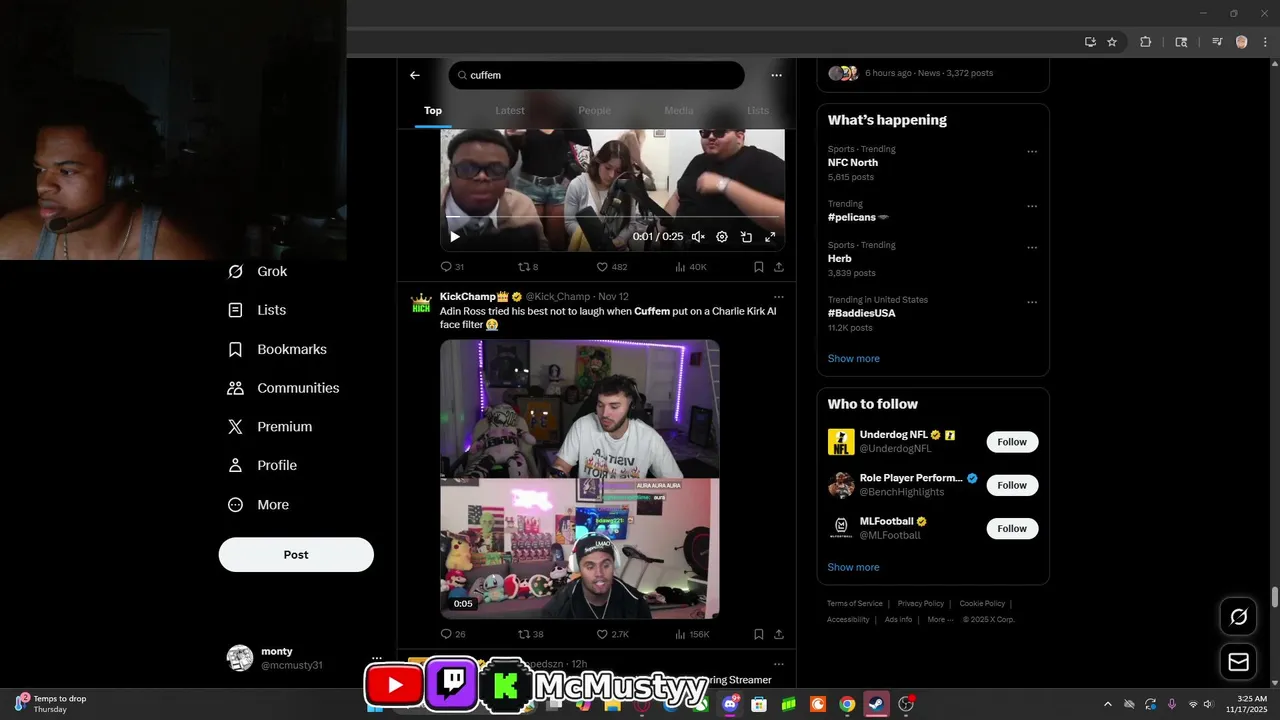Open Chrome media controls icon
1280x720 pixels.
(x=1217, y=42)
